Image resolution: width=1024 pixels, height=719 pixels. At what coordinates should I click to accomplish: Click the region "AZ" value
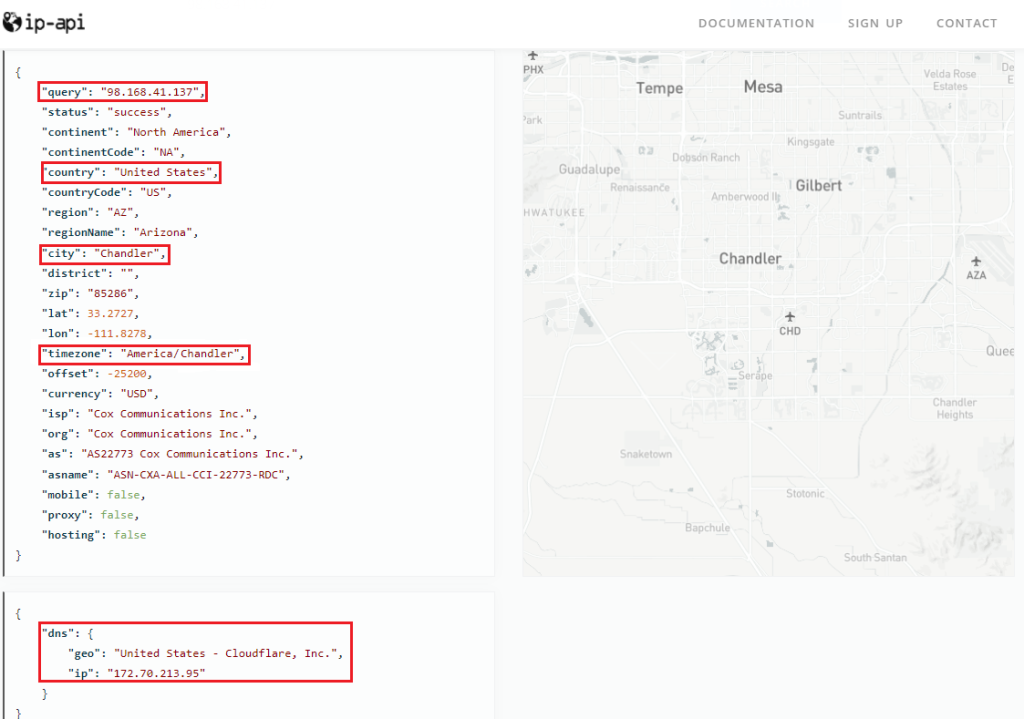point(120,212)
